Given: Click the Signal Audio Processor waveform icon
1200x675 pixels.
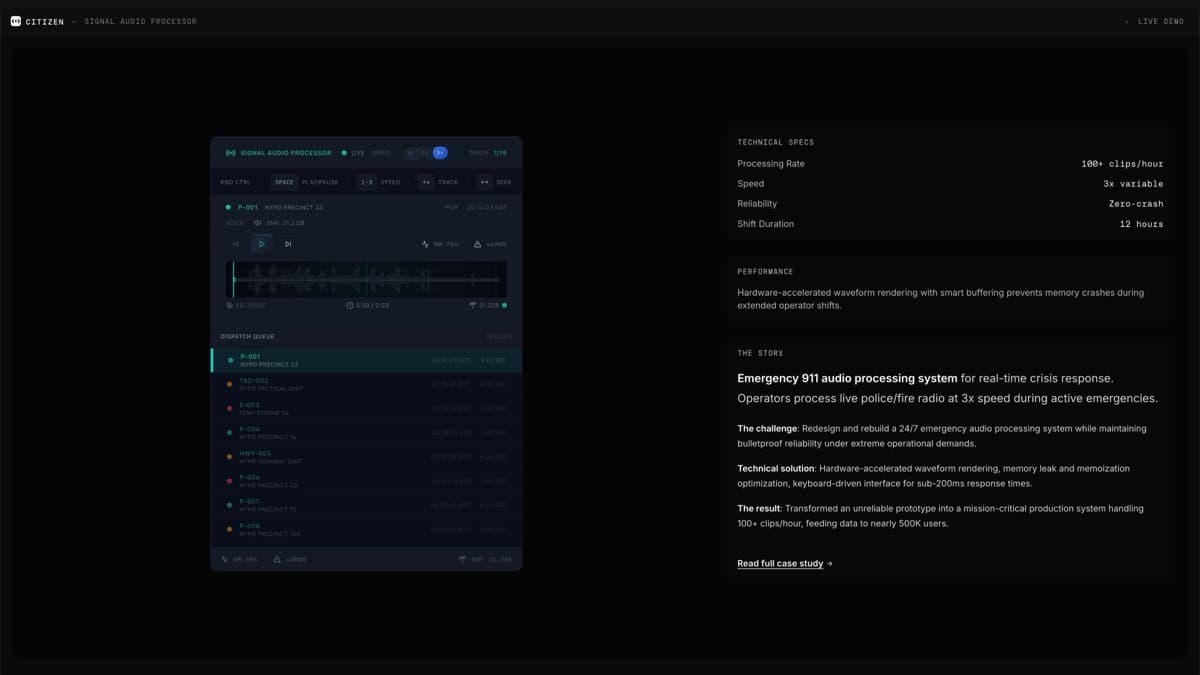Looking at the screenshot, I should (231, 153).
